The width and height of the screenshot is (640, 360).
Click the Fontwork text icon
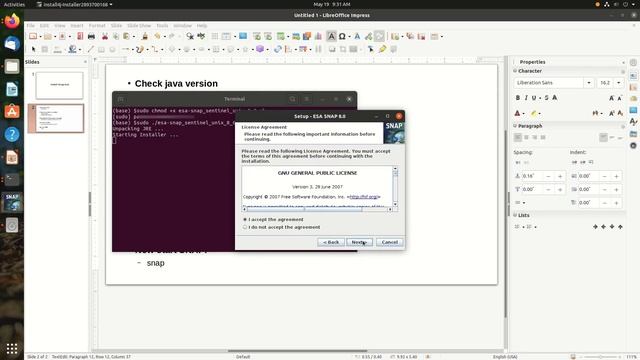pyautogui.click(x=357, y=36)
